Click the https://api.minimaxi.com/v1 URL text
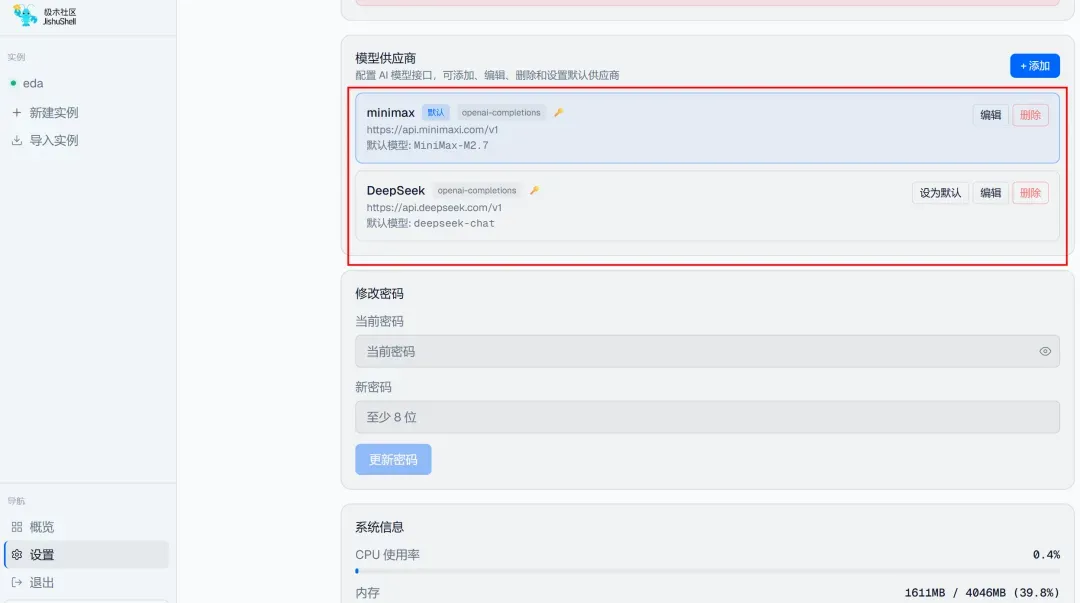This screenshot has width=1080, height=603. [432, 130]
